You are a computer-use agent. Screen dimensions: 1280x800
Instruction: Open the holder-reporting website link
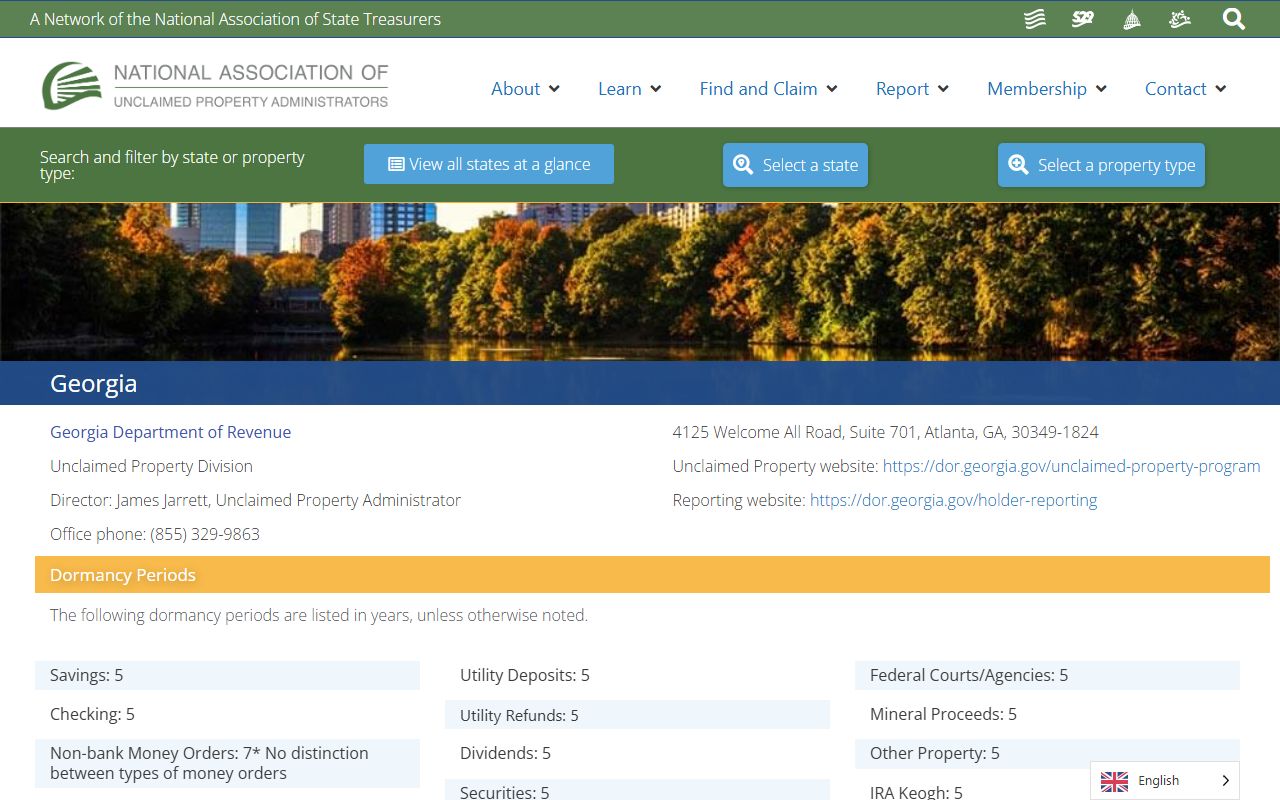[953, 500]
